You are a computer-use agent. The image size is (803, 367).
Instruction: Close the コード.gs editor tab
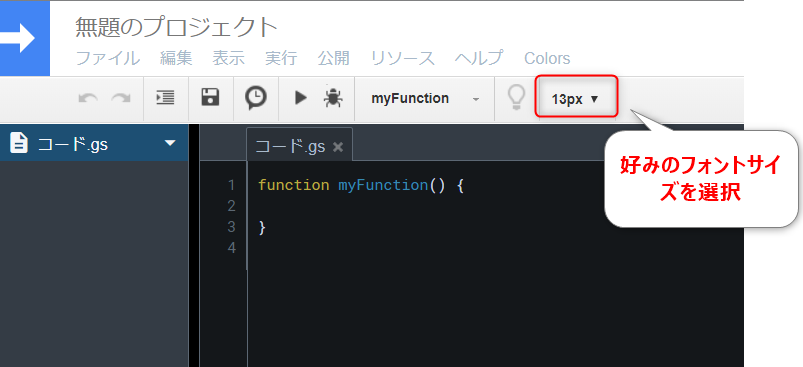[337, 147]
